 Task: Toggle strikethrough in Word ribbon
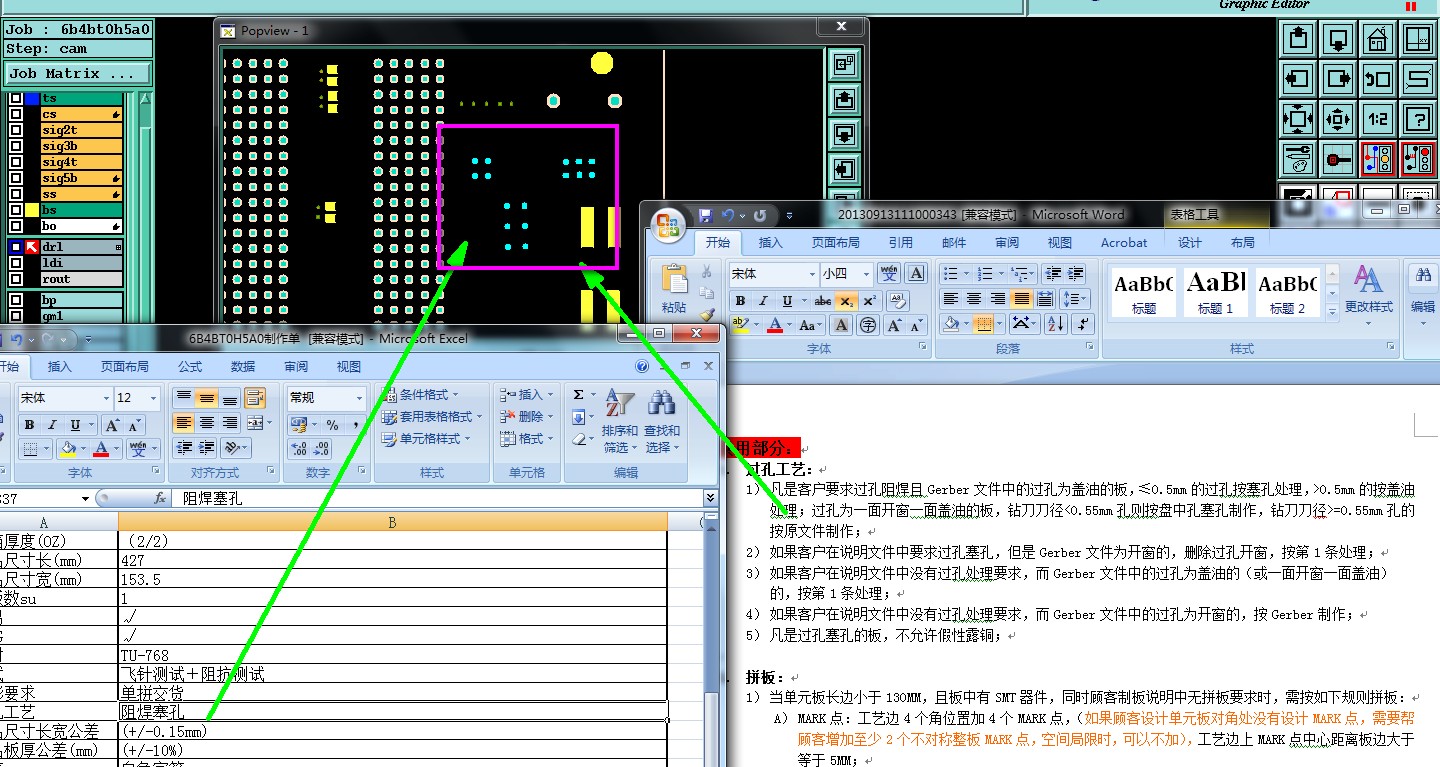(x=822, y=301)
